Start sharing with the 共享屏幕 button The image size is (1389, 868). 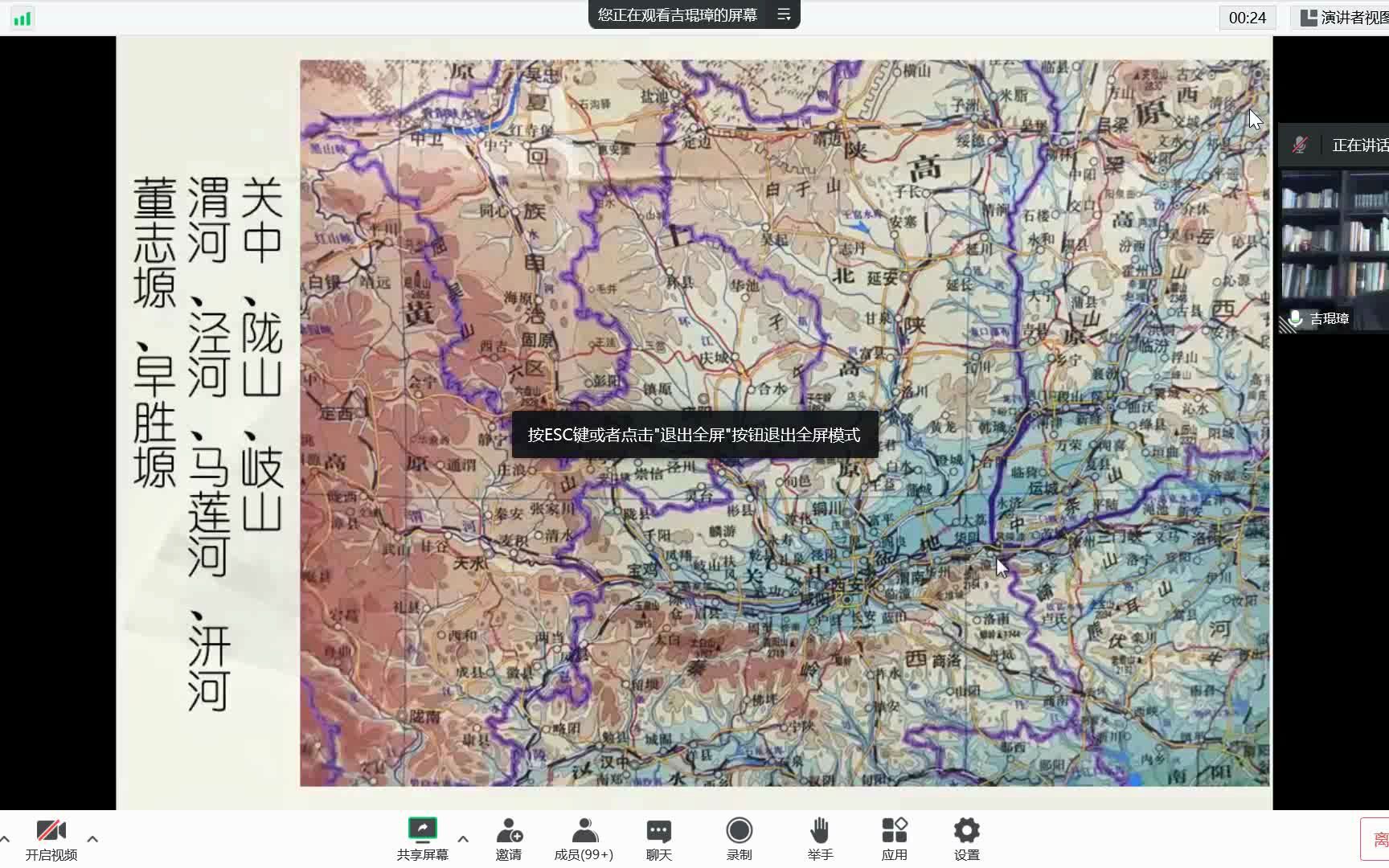point(422,840)
